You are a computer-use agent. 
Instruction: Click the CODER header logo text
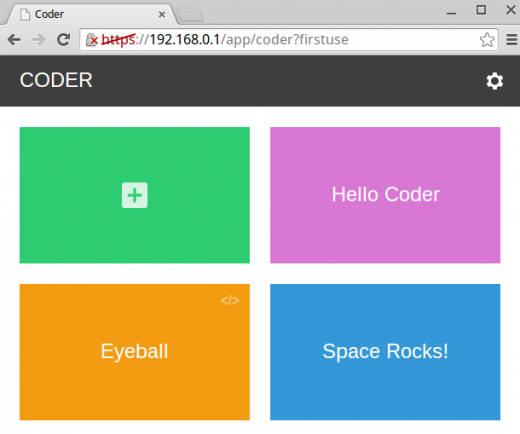(x=56, y=80)
